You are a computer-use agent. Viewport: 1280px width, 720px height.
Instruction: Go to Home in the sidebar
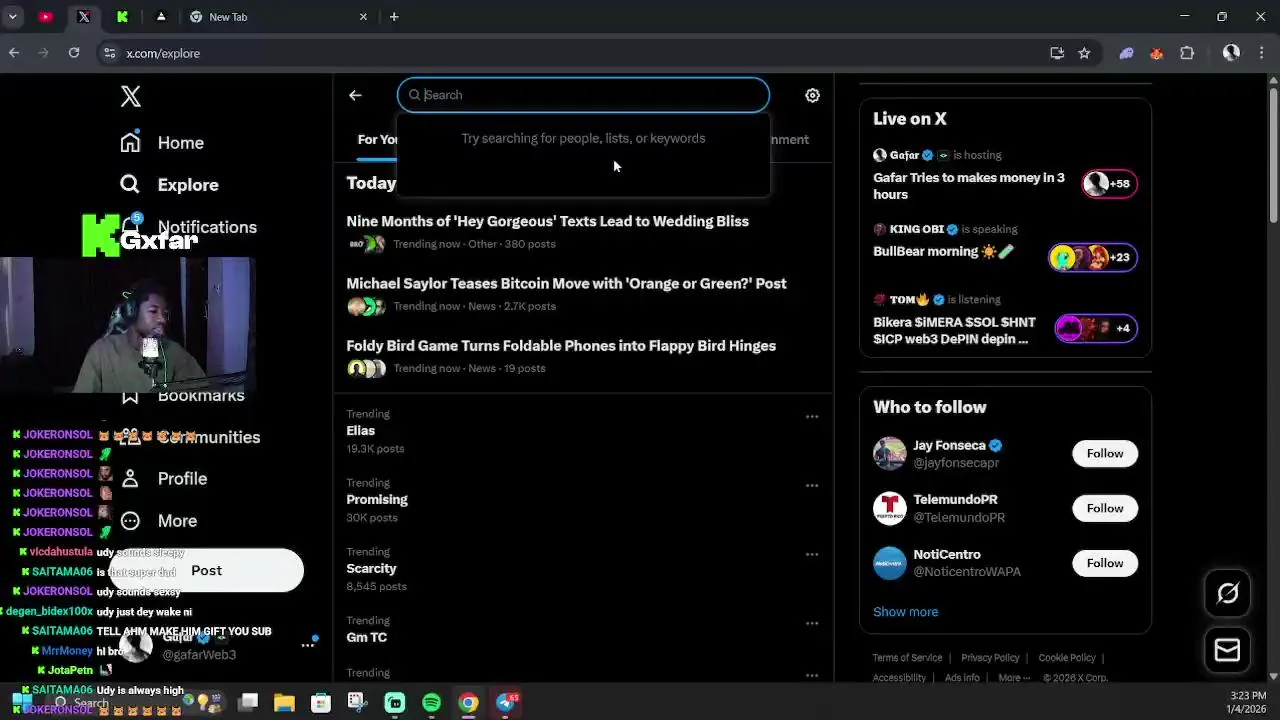pyautogui.click(x=161, y=143)
